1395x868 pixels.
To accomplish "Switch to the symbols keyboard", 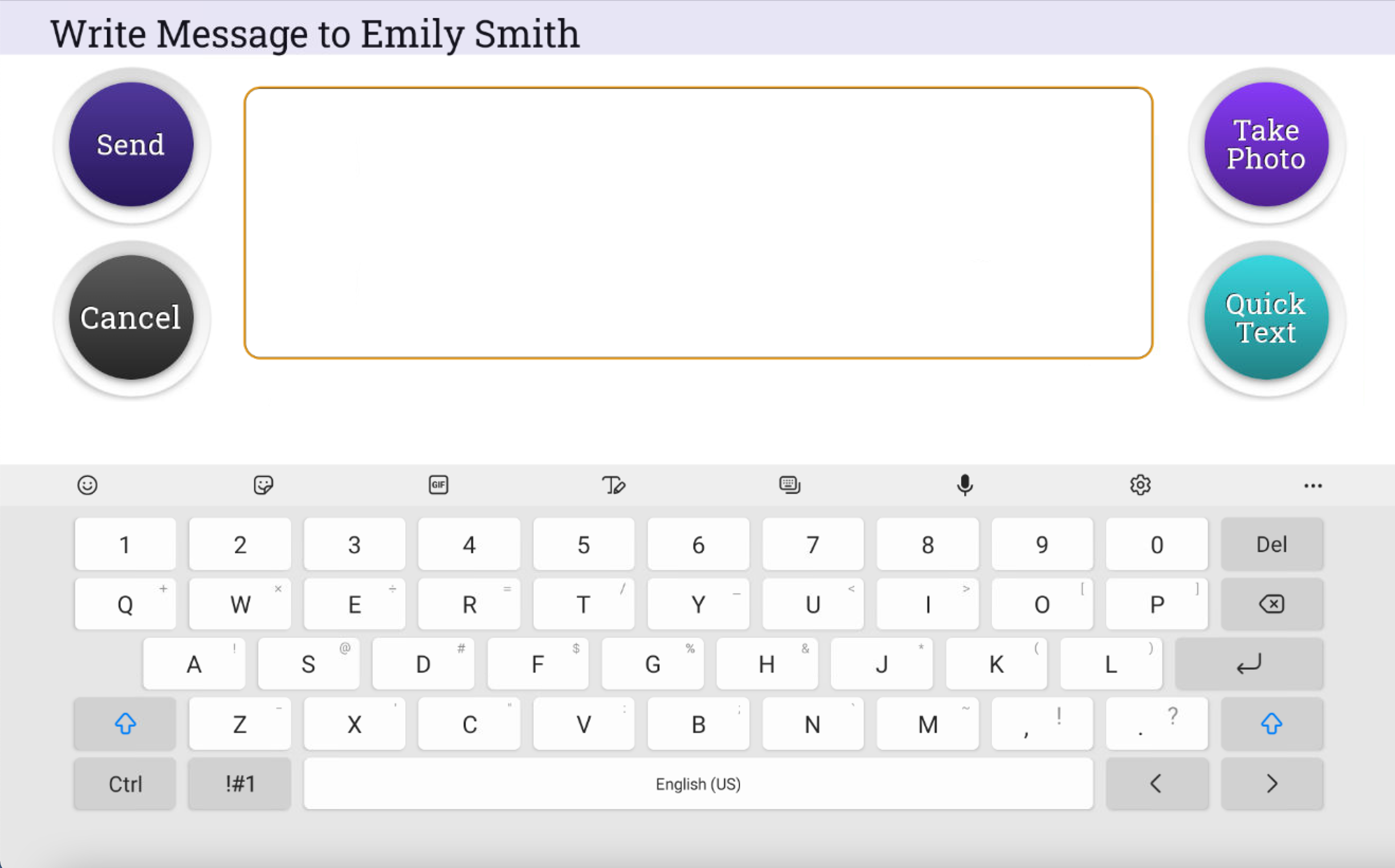I will coord(239,784).
